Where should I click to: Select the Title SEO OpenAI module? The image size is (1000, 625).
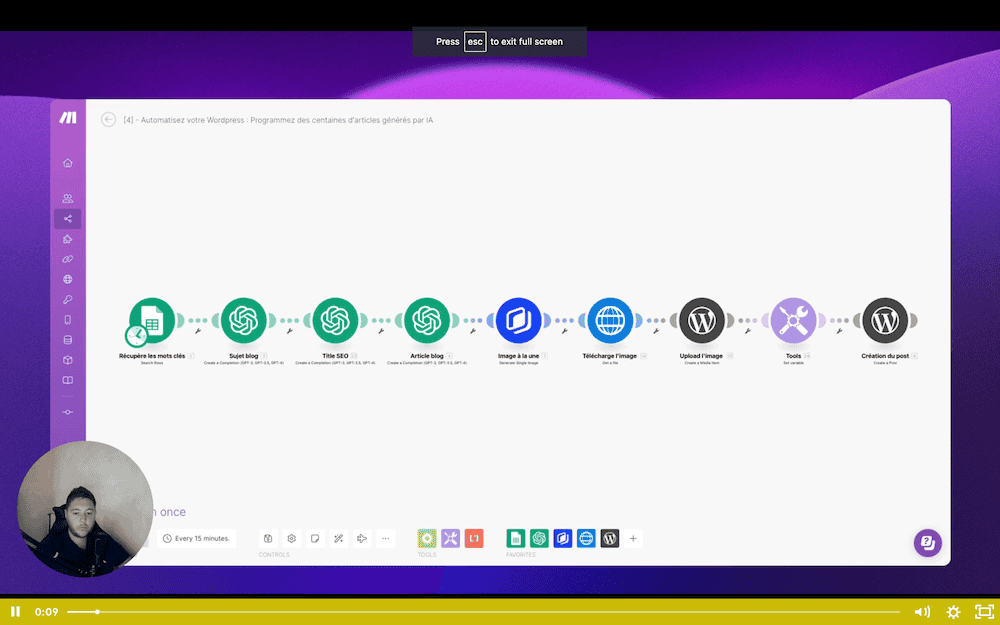tap(335, 321)
